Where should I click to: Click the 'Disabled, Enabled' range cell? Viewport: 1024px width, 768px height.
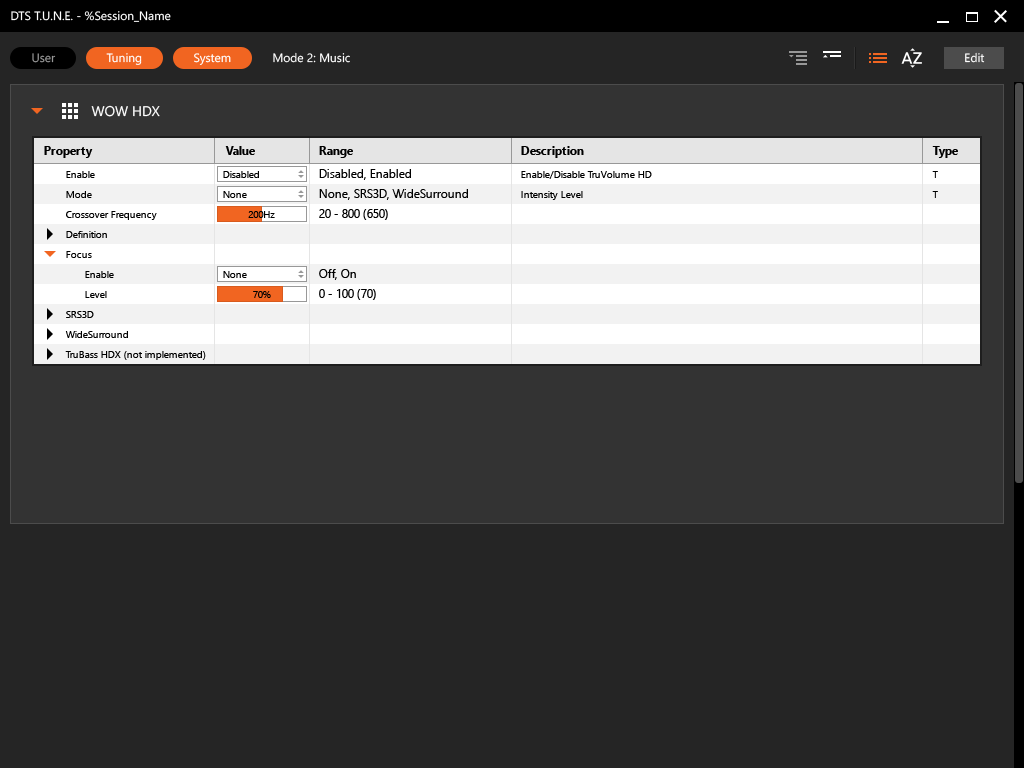[365, 174]
